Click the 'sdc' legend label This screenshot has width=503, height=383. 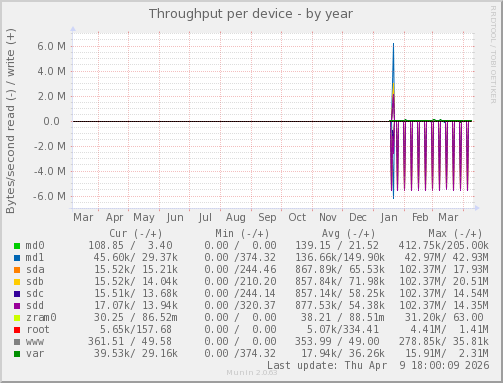(35, 294)
